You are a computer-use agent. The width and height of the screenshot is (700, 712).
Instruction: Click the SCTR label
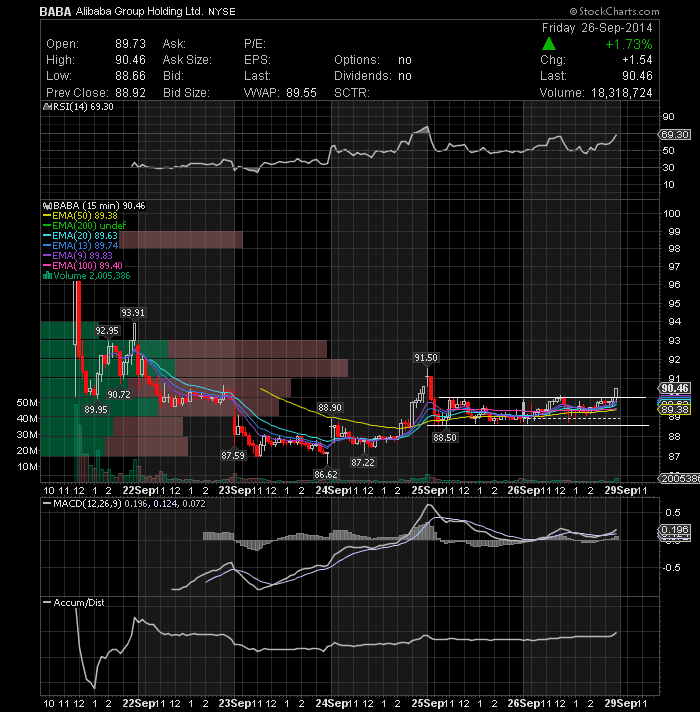click(352, 93)
